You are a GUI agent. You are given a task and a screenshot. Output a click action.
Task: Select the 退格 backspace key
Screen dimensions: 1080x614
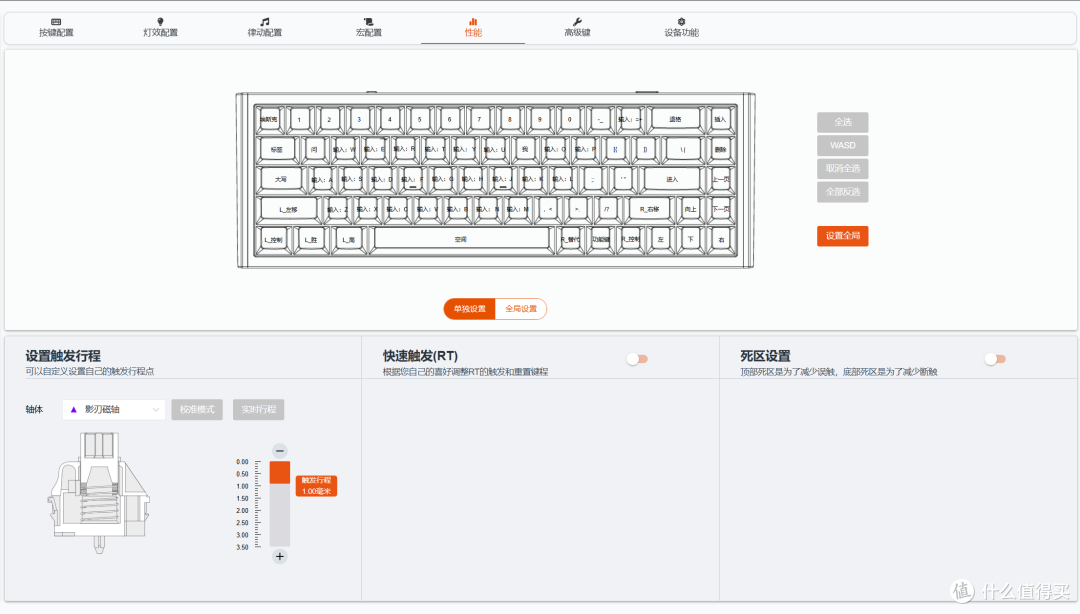[x=675, y=119]
